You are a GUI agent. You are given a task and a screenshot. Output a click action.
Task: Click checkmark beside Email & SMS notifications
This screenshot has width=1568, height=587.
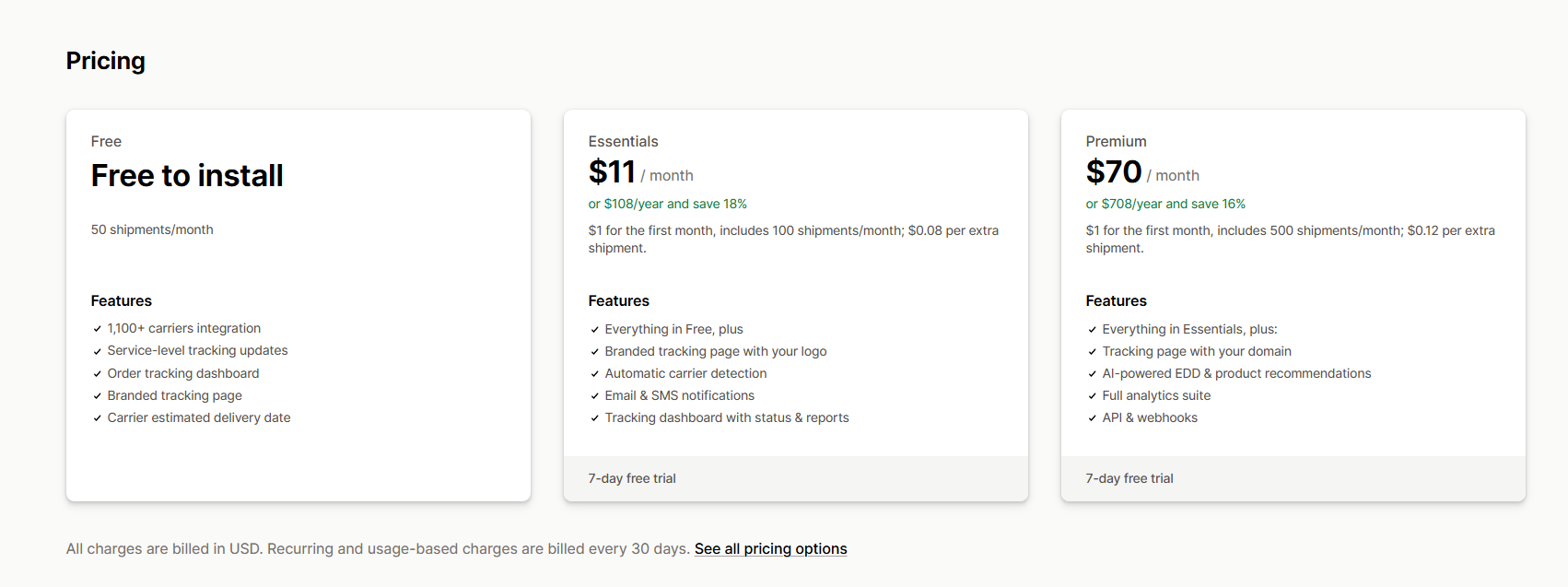(594, 396)
